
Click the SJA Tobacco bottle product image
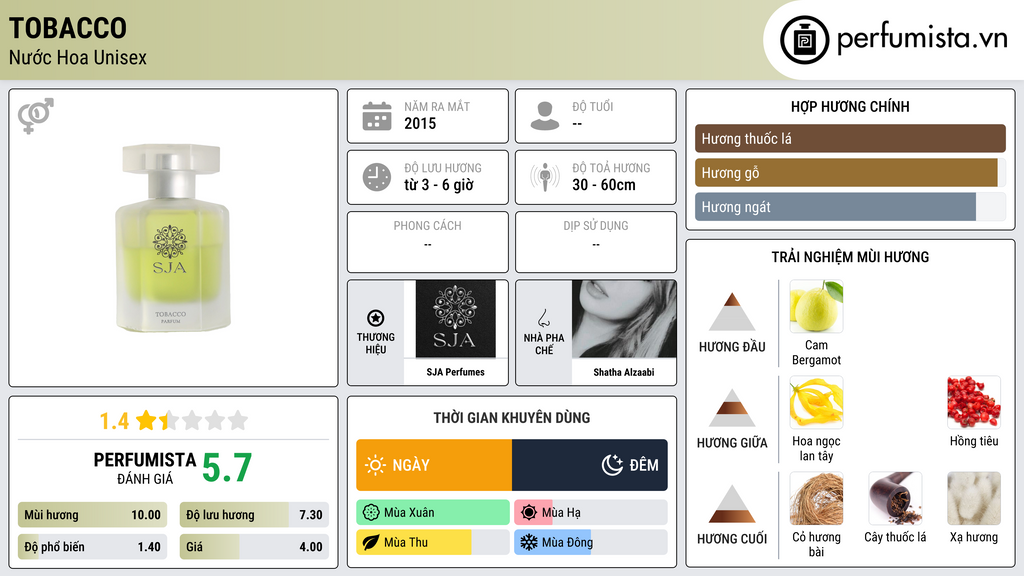[x=172, y=238]
